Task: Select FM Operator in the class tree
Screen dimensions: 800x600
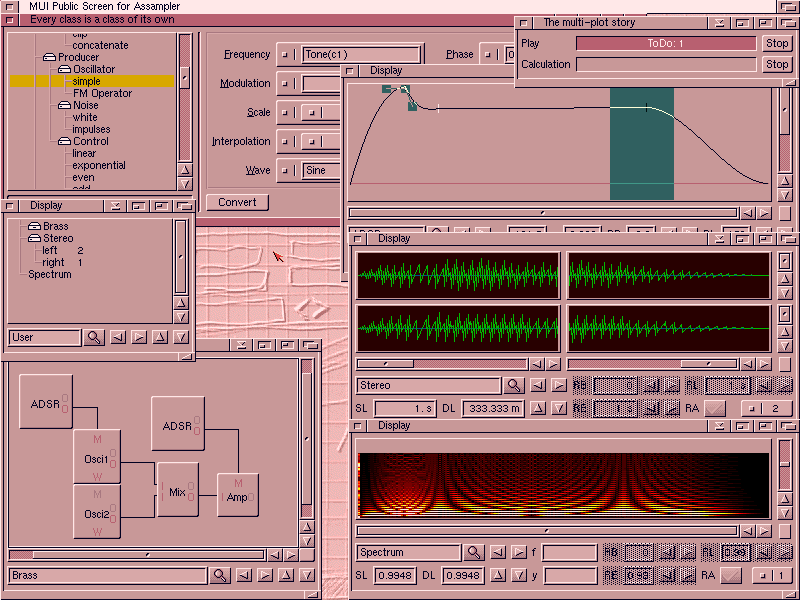Action: point(102,94)
